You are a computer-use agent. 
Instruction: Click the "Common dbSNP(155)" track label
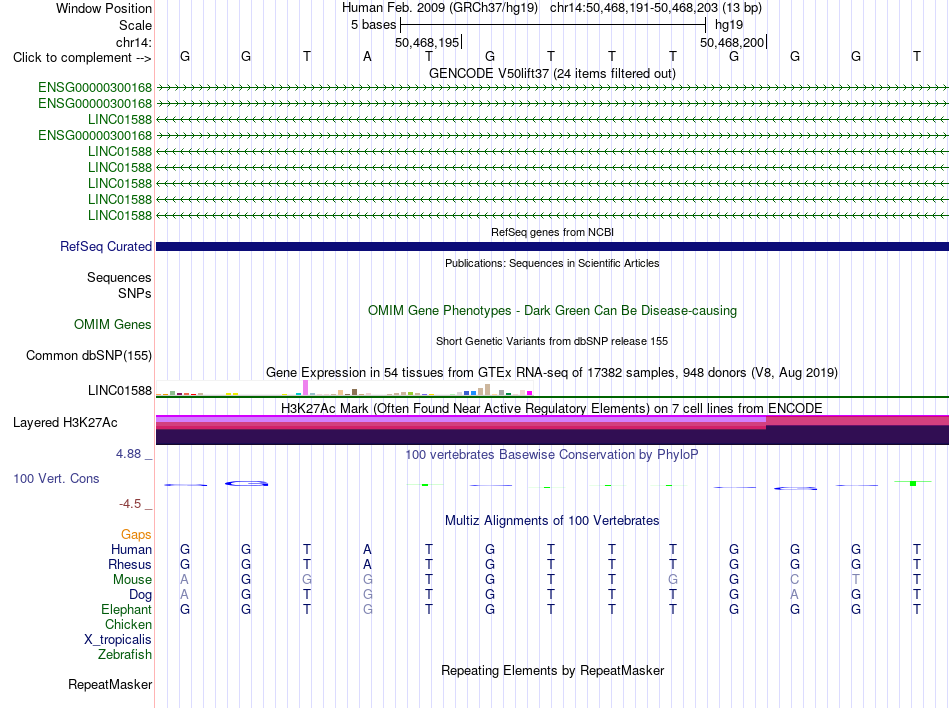pyautogui.click(x=88, y=356)
